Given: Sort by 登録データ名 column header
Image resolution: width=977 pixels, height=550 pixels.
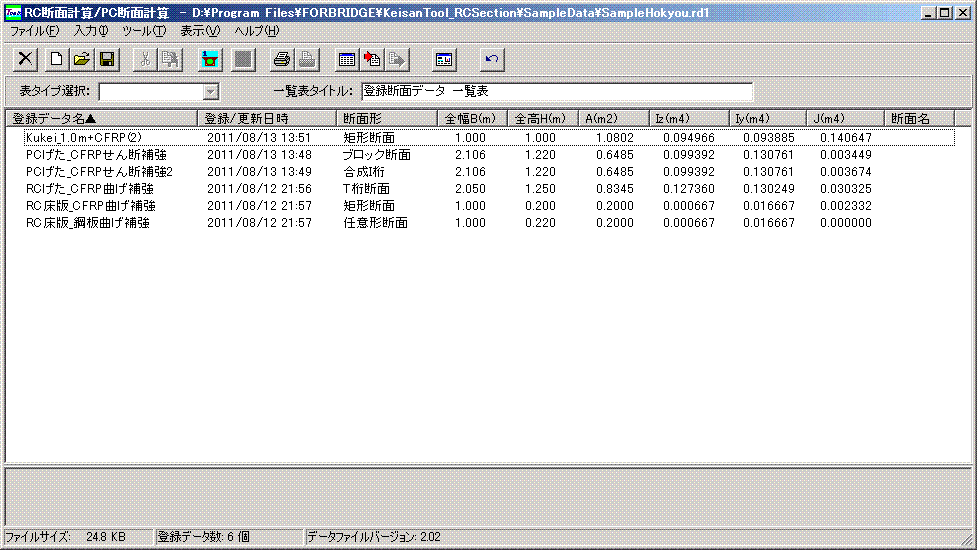Looking at the screenshot, I should (x=102, y=118).
